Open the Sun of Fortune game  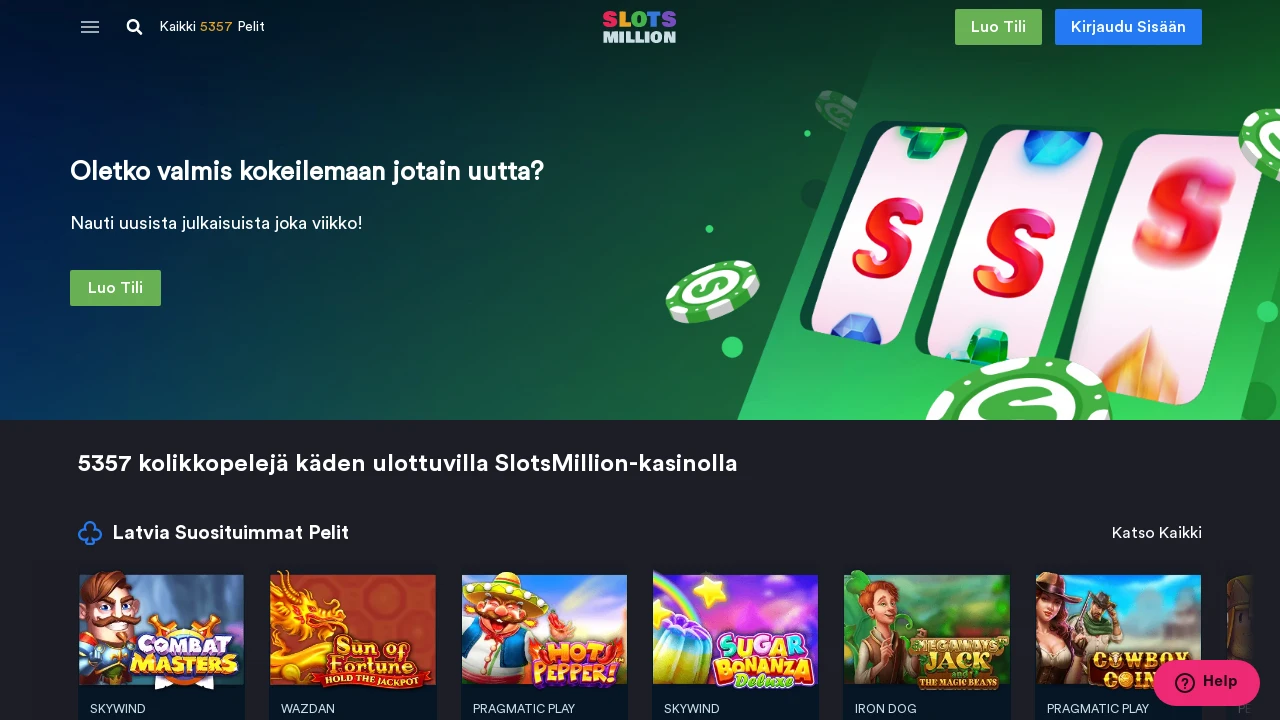click(x=353, y=630)
